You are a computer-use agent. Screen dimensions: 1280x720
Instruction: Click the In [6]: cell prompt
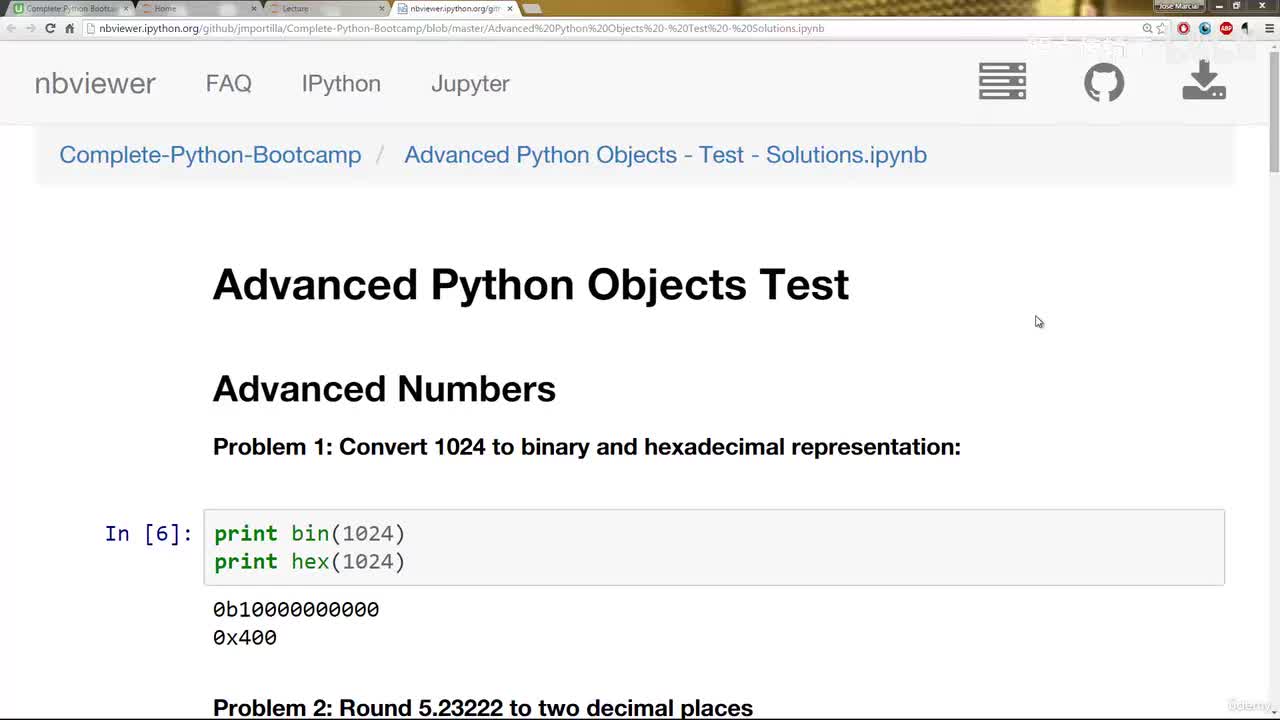coord(148,533)
